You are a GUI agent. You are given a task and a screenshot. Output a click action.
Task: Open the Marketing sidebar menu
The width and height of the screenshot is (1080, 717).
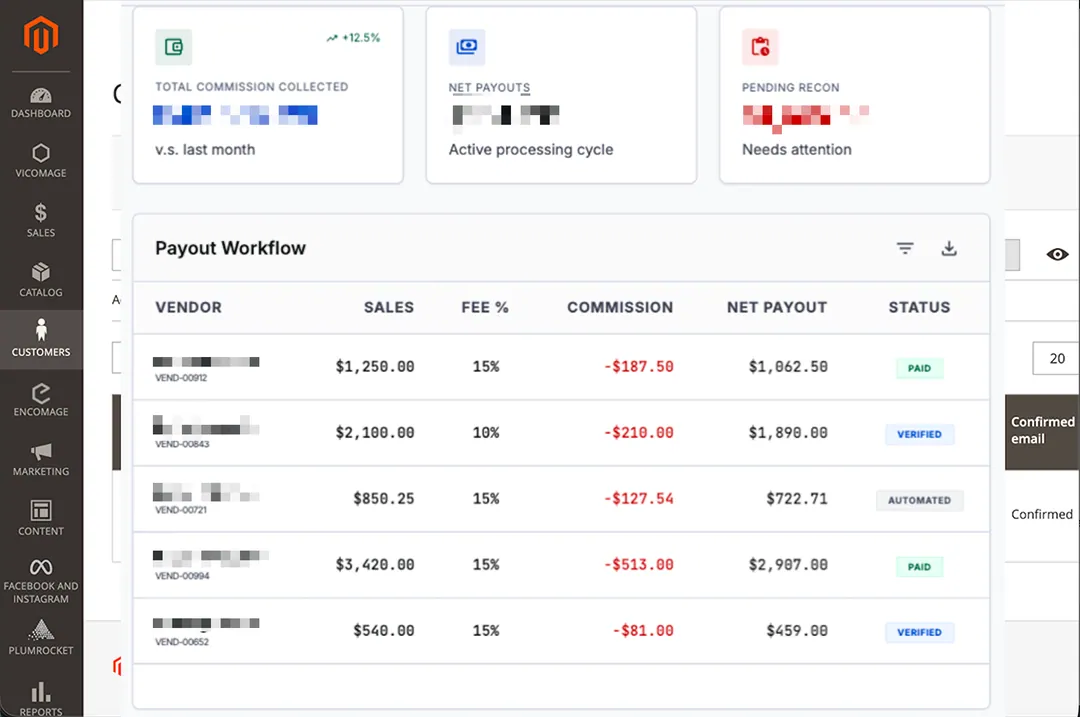[x=41, y=459]
